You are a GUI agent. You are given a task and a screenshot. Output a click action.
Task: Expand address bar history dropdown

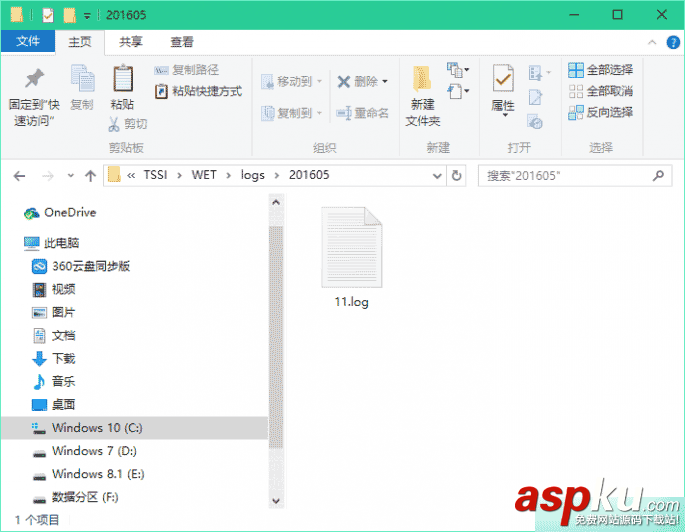click(436, 176)
